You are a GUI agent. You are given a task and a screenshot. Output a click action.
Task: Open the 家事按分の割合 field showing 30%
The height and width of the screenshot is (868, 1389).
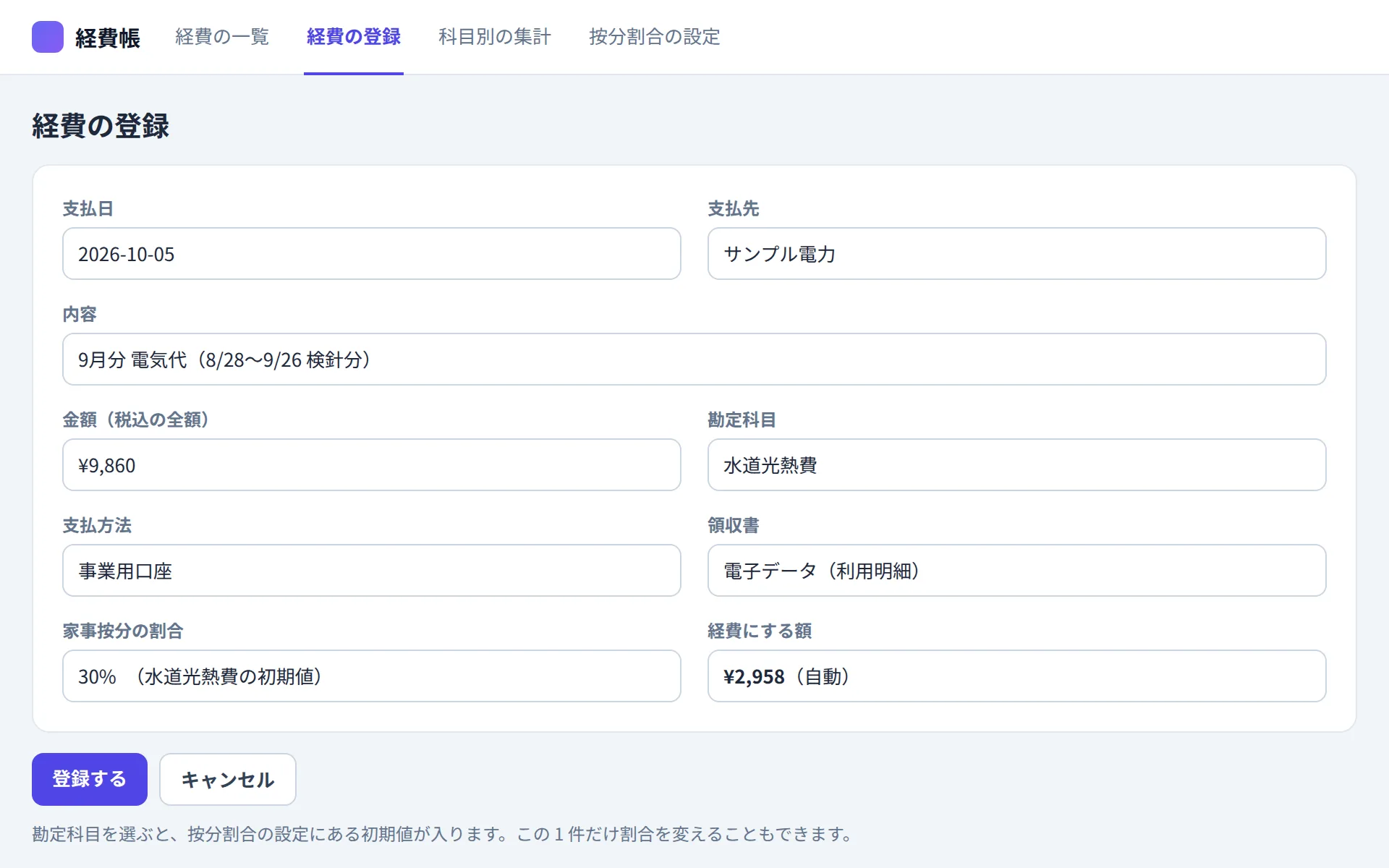(x=372, y=676)
